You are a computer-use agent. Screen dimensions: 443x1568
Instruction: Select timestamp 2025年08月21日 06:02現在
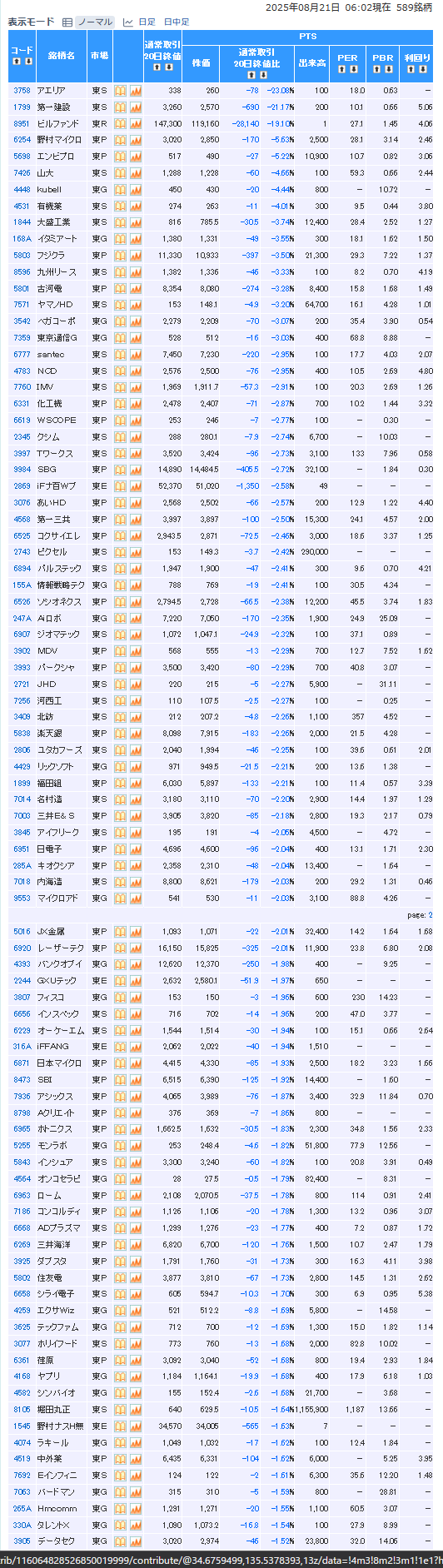pyautogui.click(x=328, y=7)
